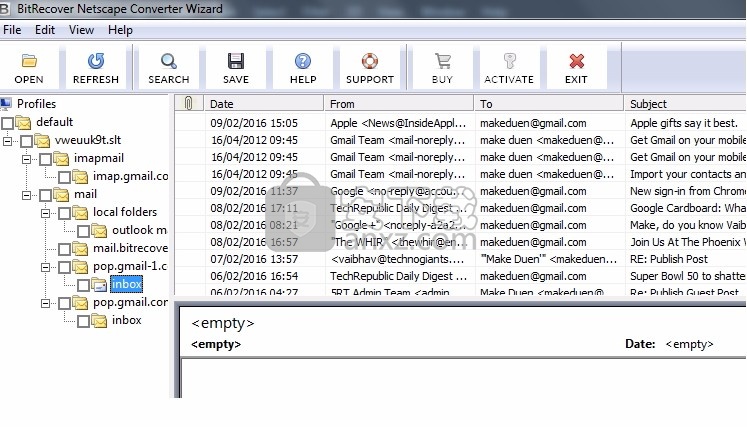Image resolution: width=747 pixels, height=427 pixels.
Task: Check the highlighted inbox checkbox
Action: (83, 285)
